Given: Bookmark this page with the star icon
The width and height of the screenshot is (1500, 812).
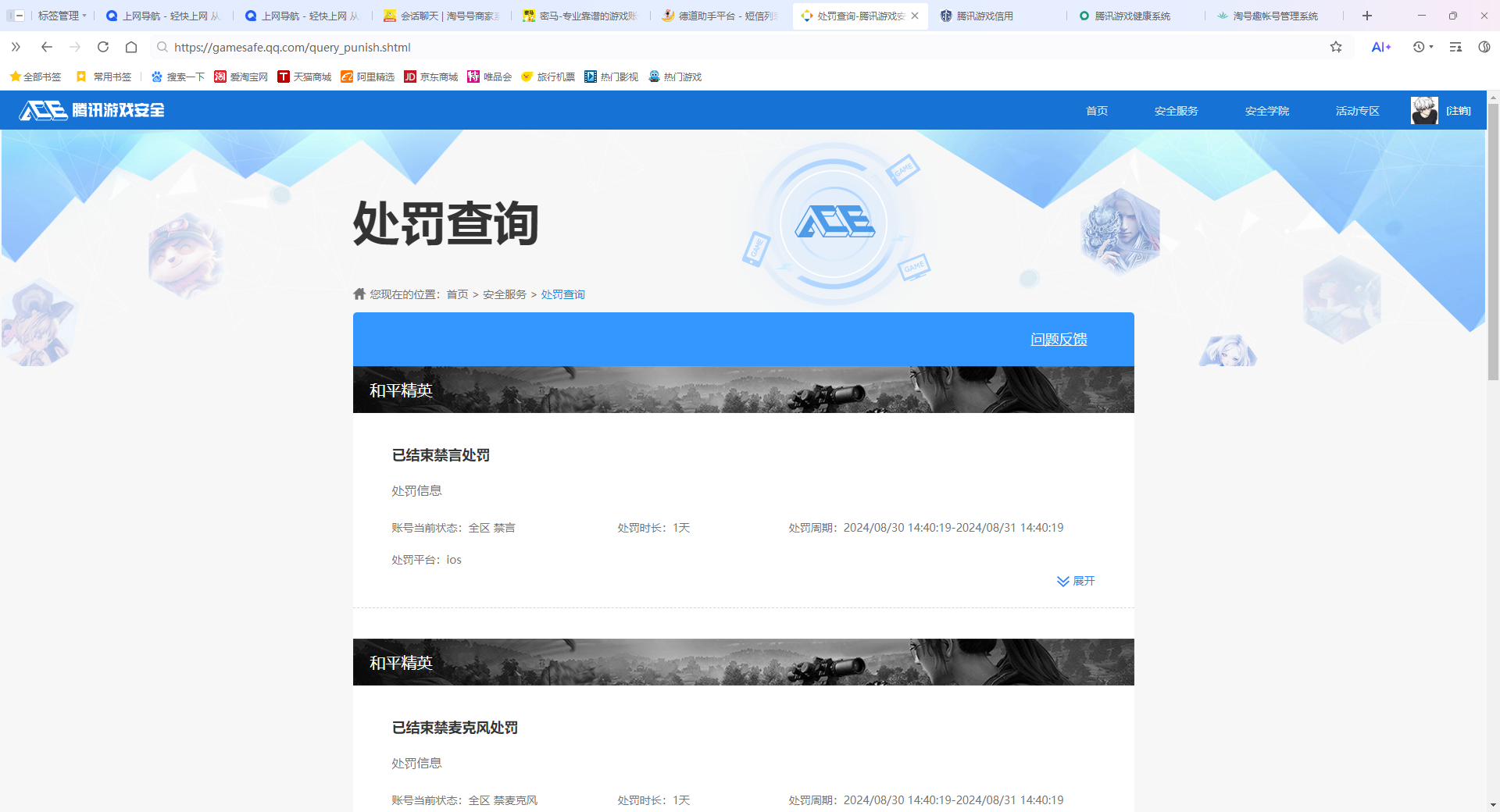Looking at the screenshot, I should (1336, 48).
